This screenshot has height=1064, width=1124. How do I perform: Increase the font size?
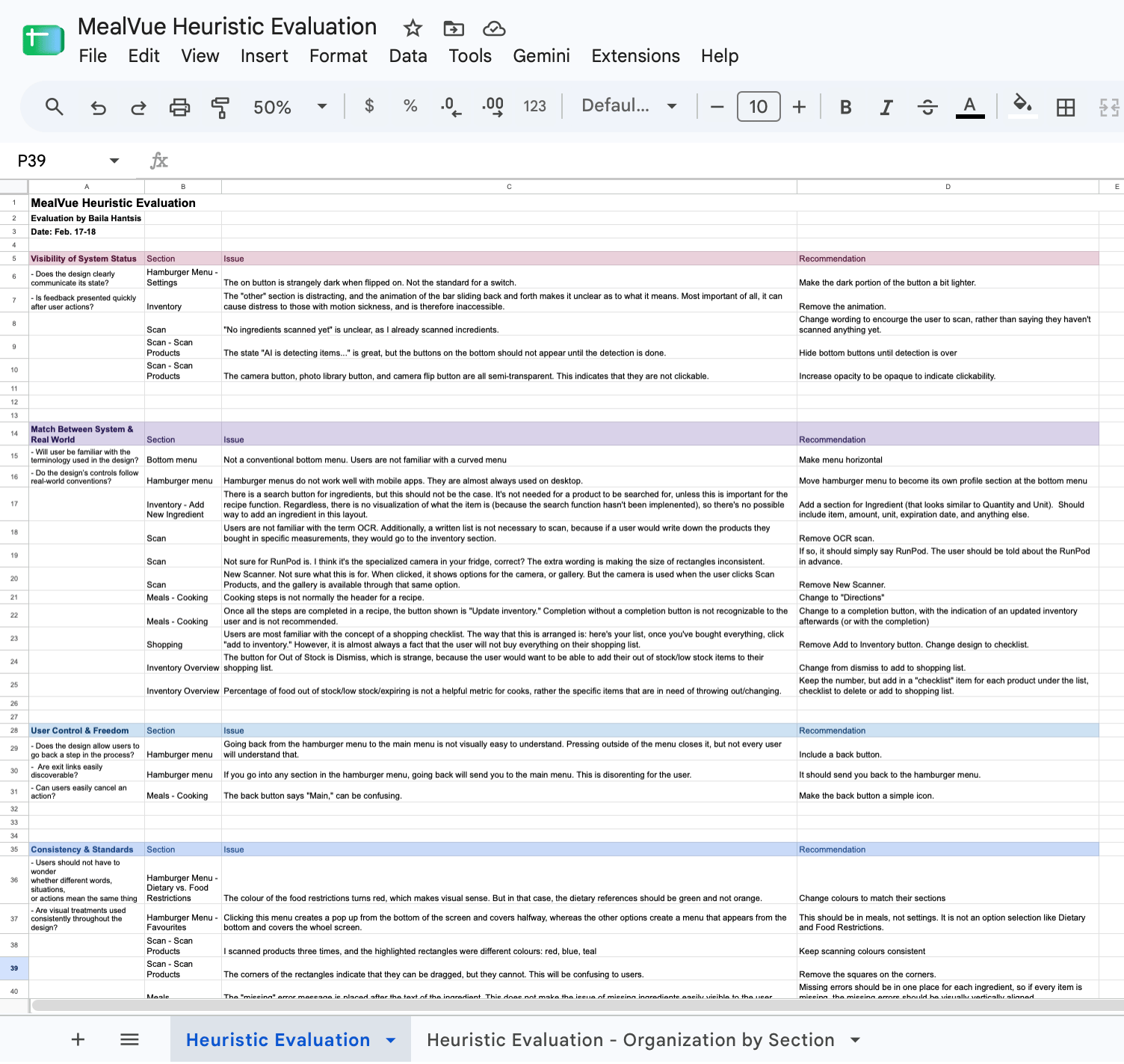point(799,107)
